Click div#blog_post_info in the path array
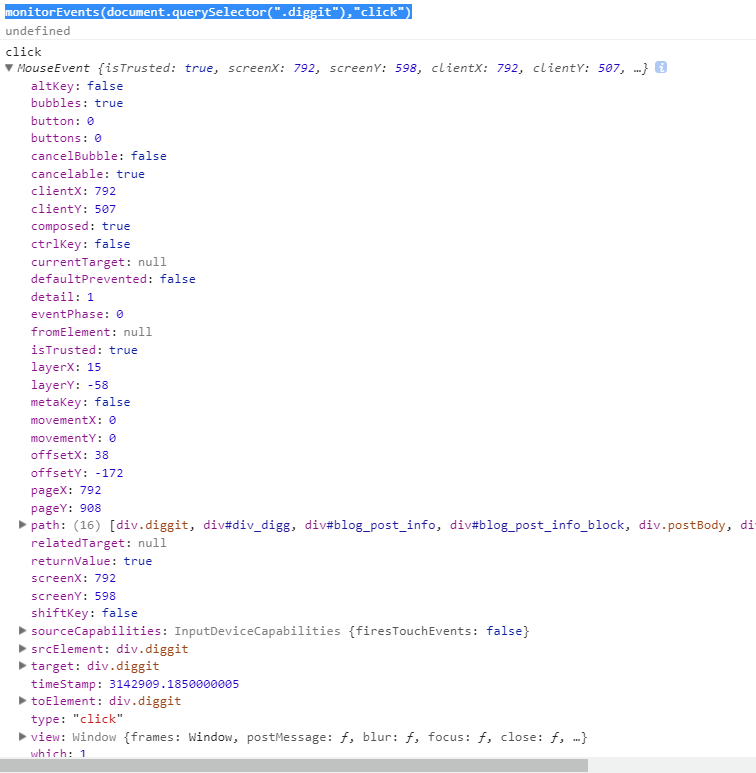 click(x=370, y=525)
